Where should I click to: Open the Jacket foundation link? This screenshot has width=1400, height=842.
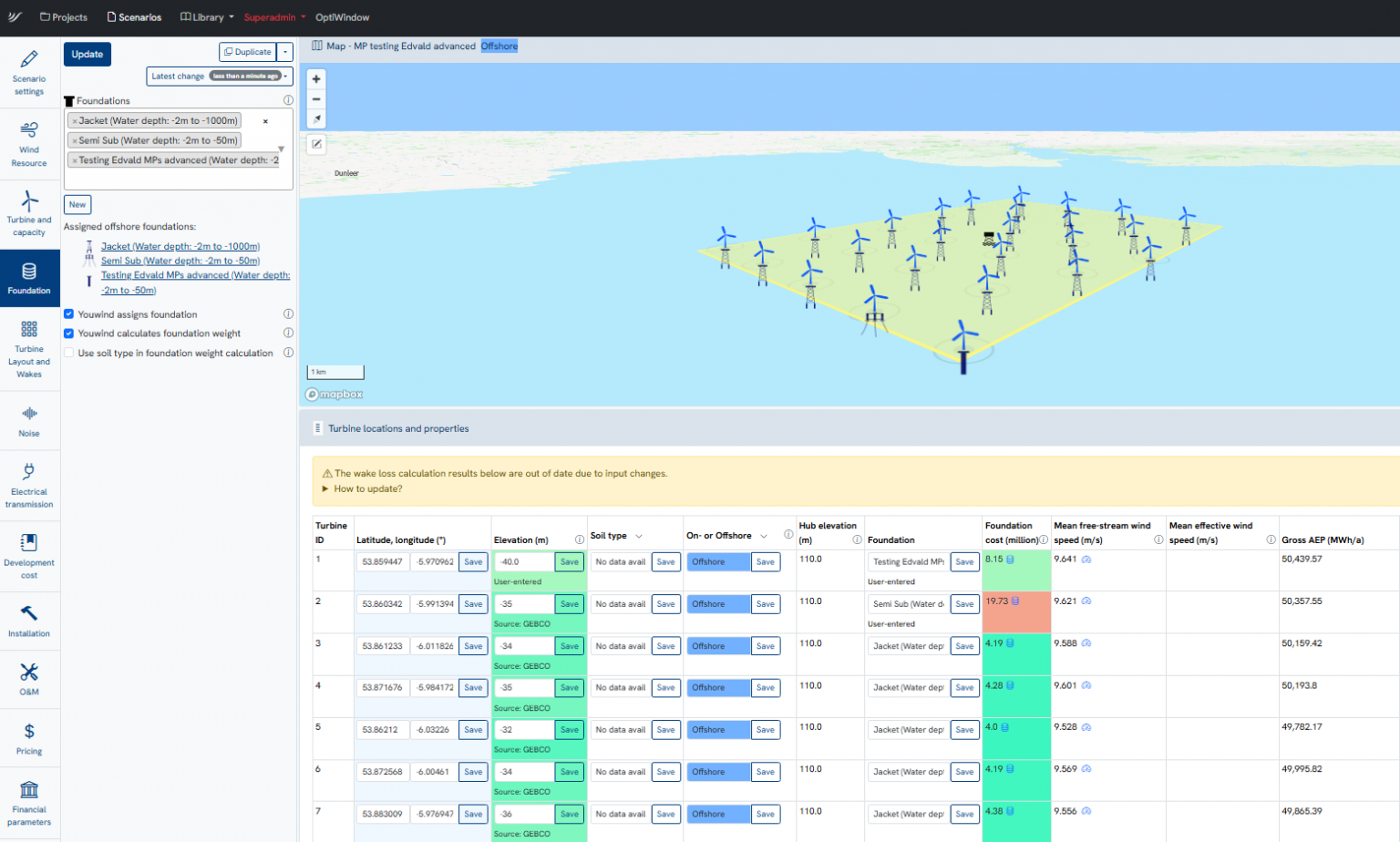click(x=180, y=246)
